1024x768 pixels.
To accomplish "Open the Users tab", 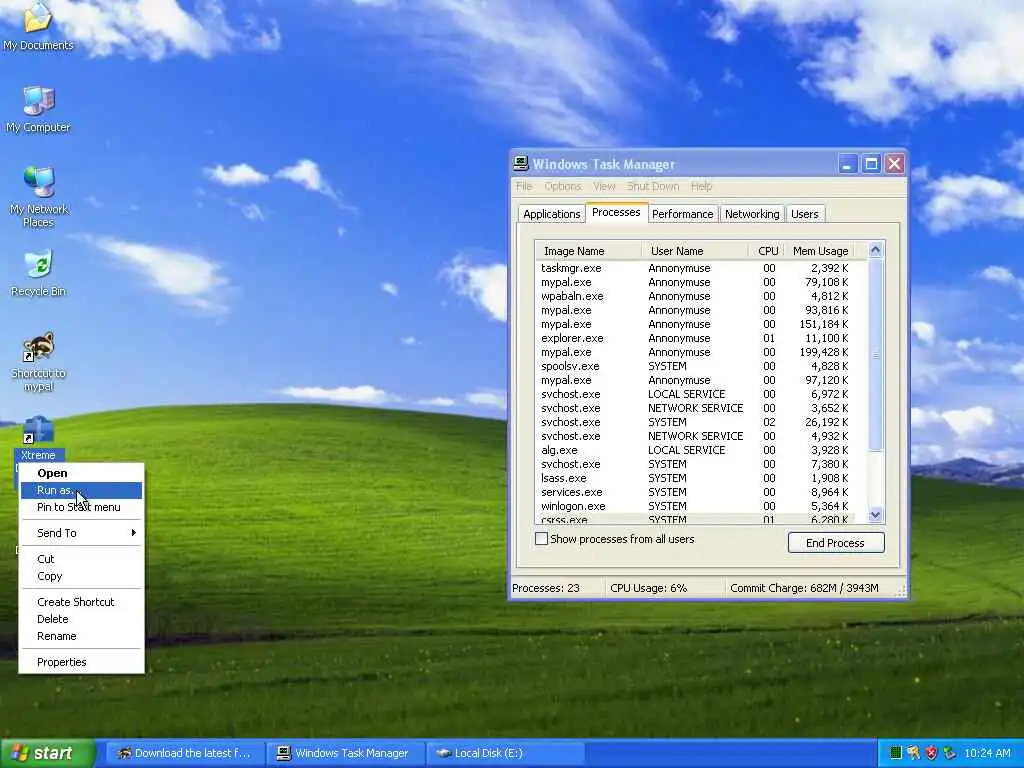I will click(805, 214).
